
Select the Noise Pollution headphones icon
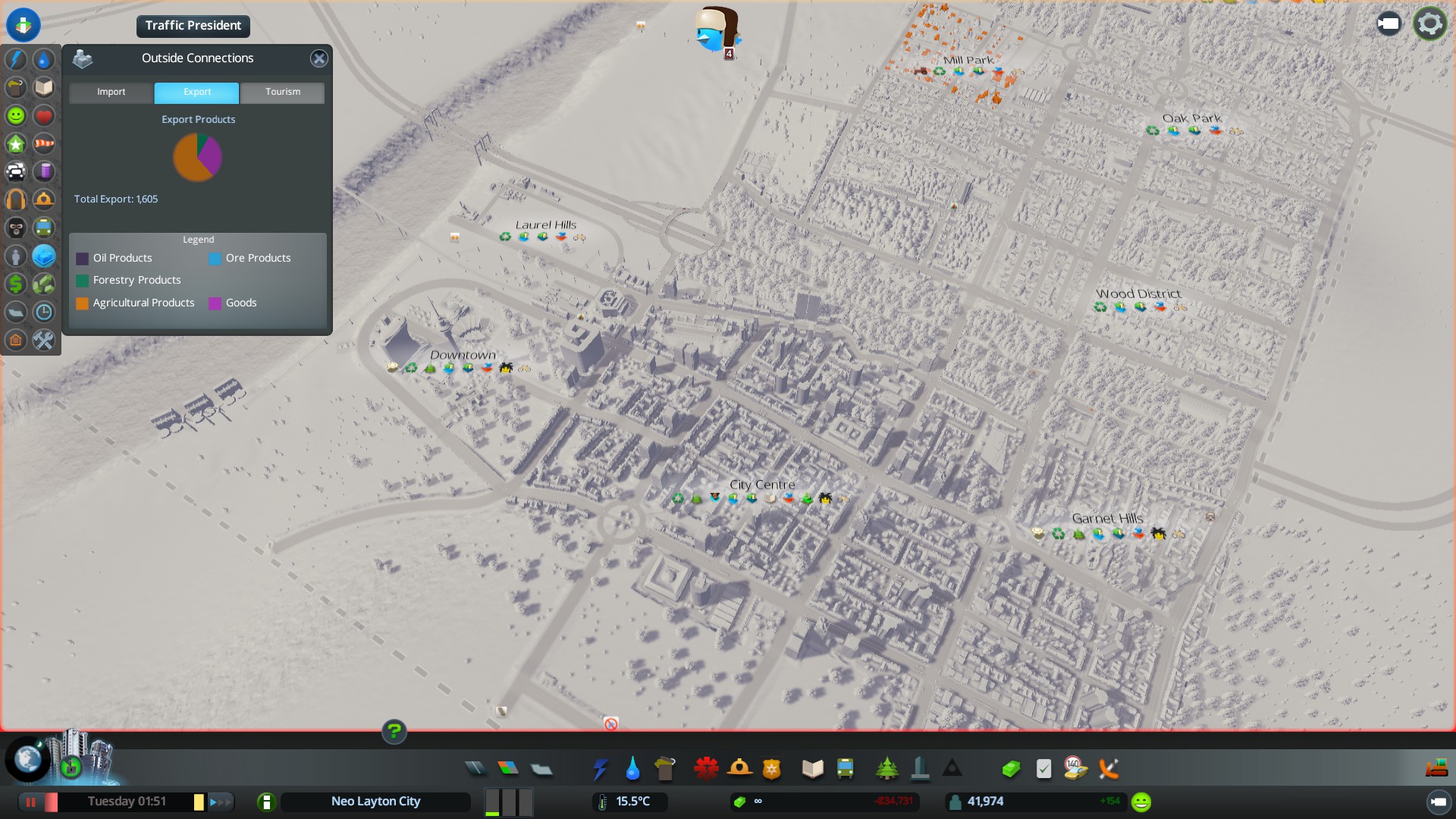tap(15, 200)
